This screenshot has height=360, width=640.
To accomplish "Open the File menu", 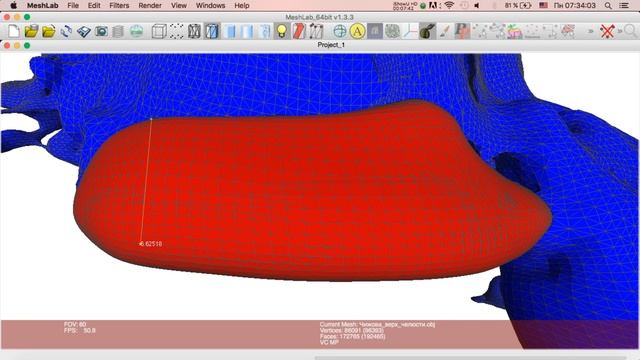I will [73, 5].
